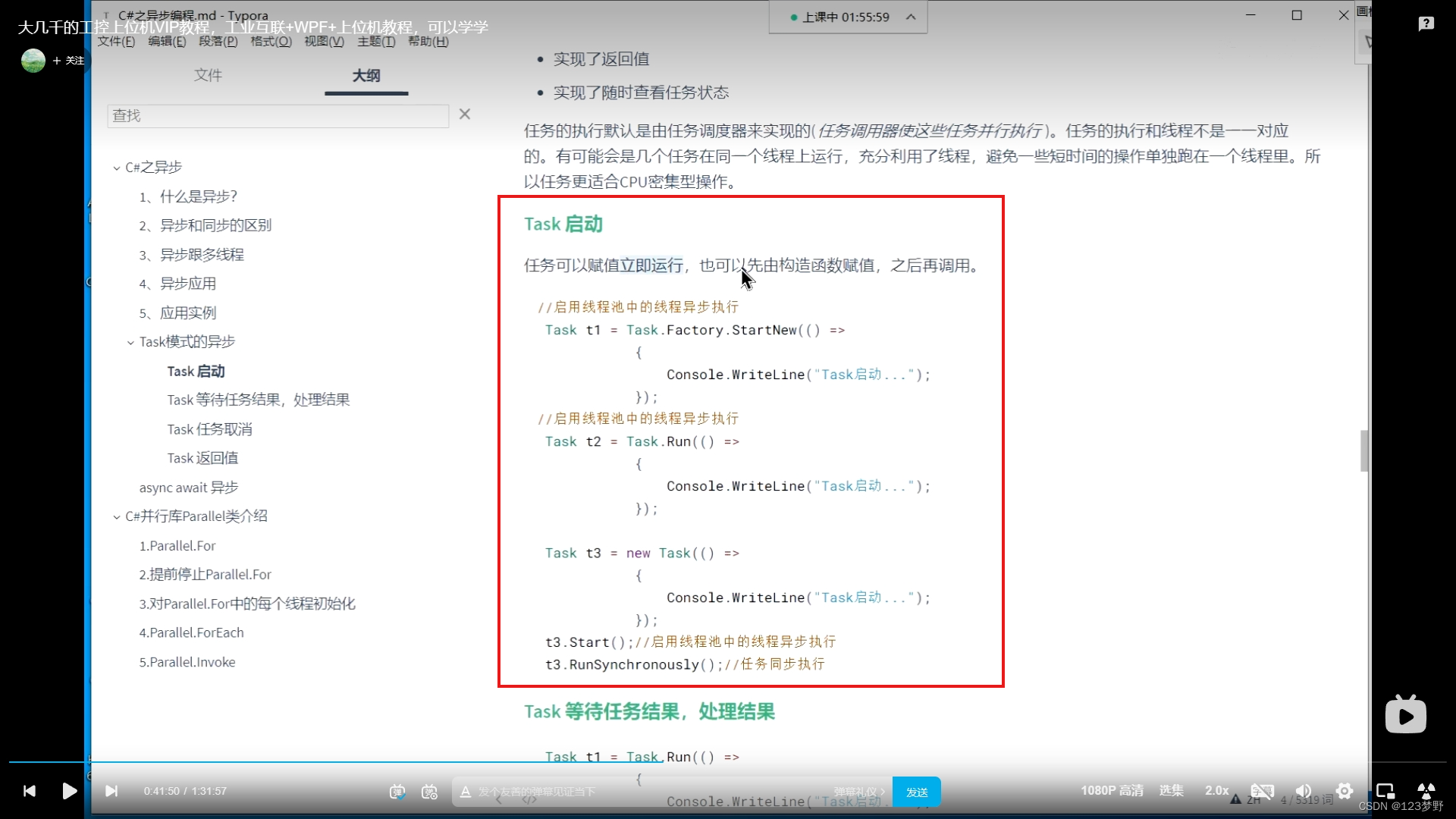Screen dimensions: 1456x819
Task: Click the 查找 search field
Action: (278, 115)
